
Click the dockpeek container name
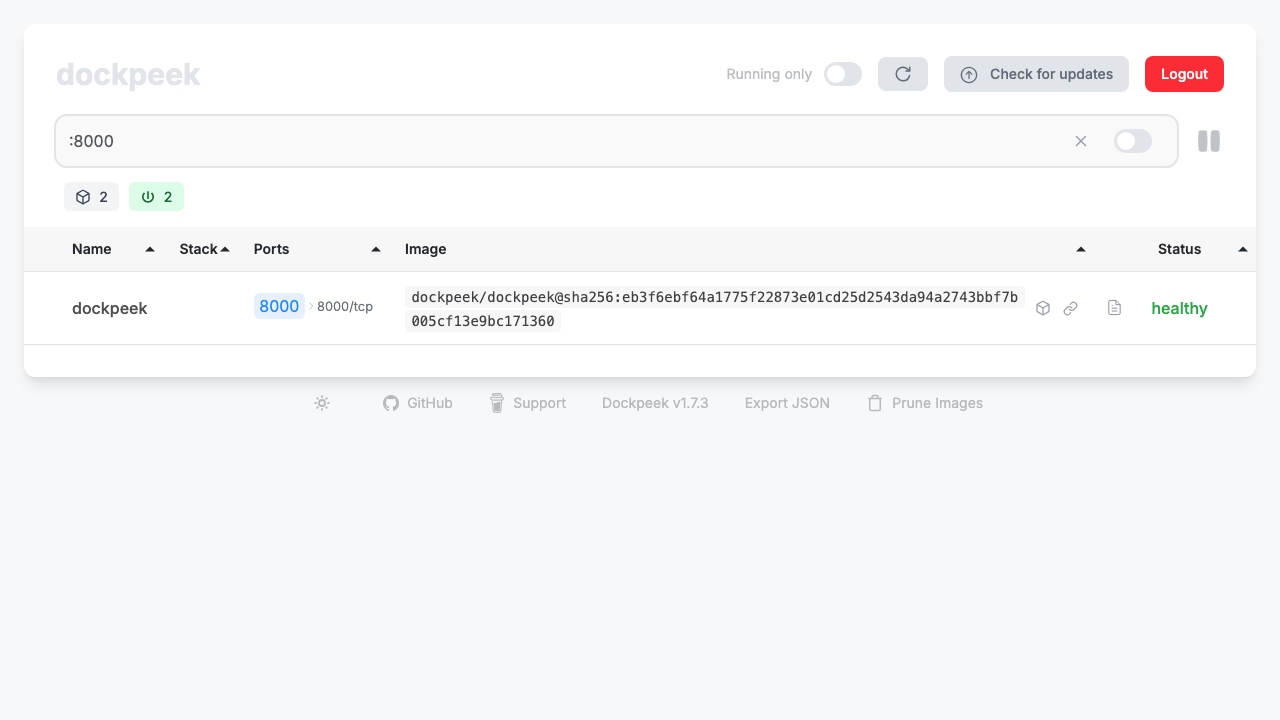pyautogui.click(x=110, y=308)
